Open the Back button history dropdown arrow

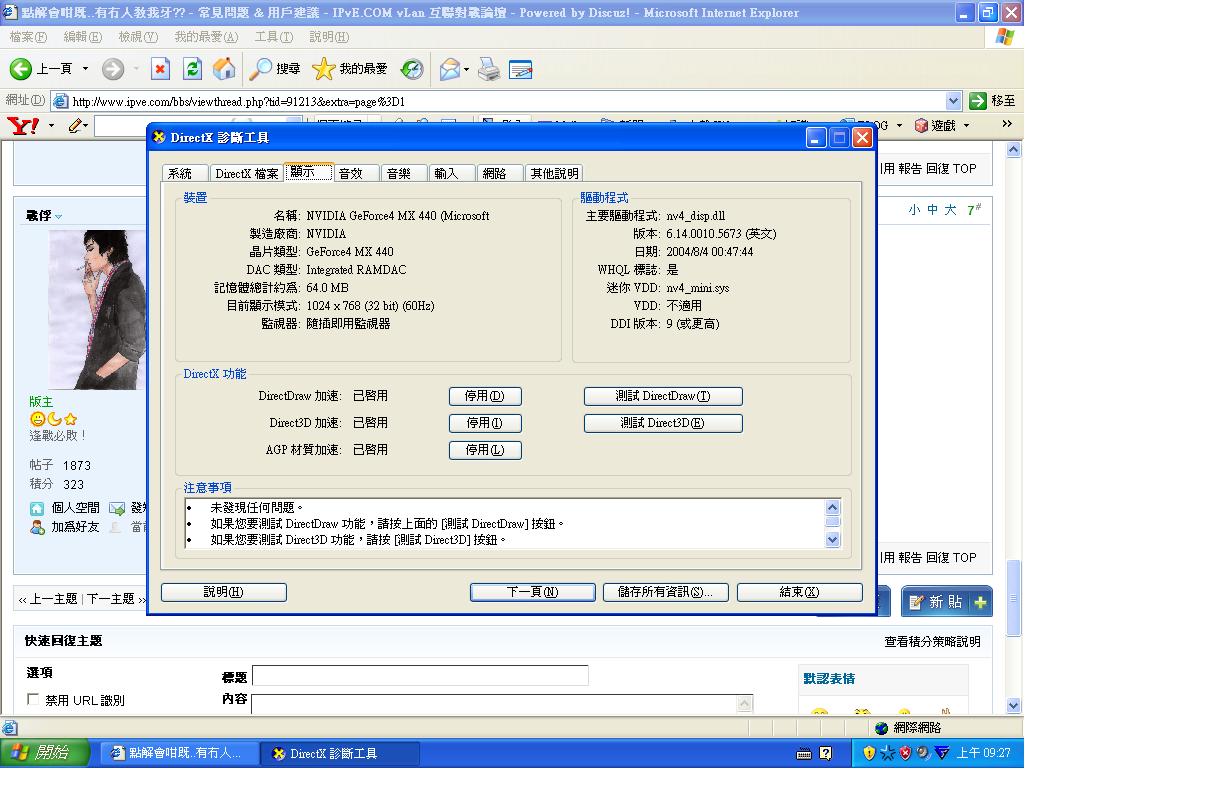pos(85,69)
